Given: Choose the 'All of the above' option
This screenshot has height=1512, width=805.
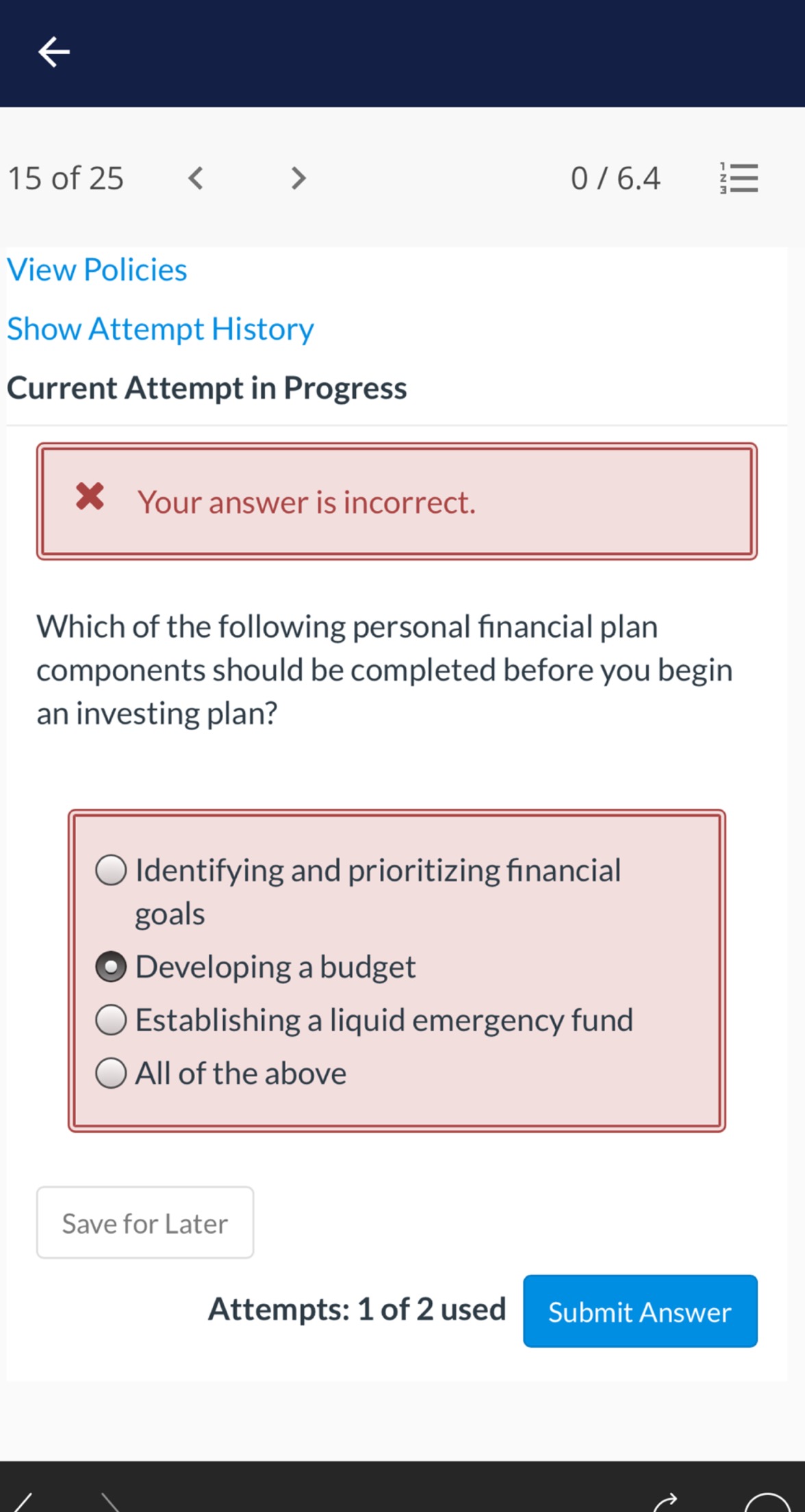Looking at the screenshot, I should coord(111,1073).
